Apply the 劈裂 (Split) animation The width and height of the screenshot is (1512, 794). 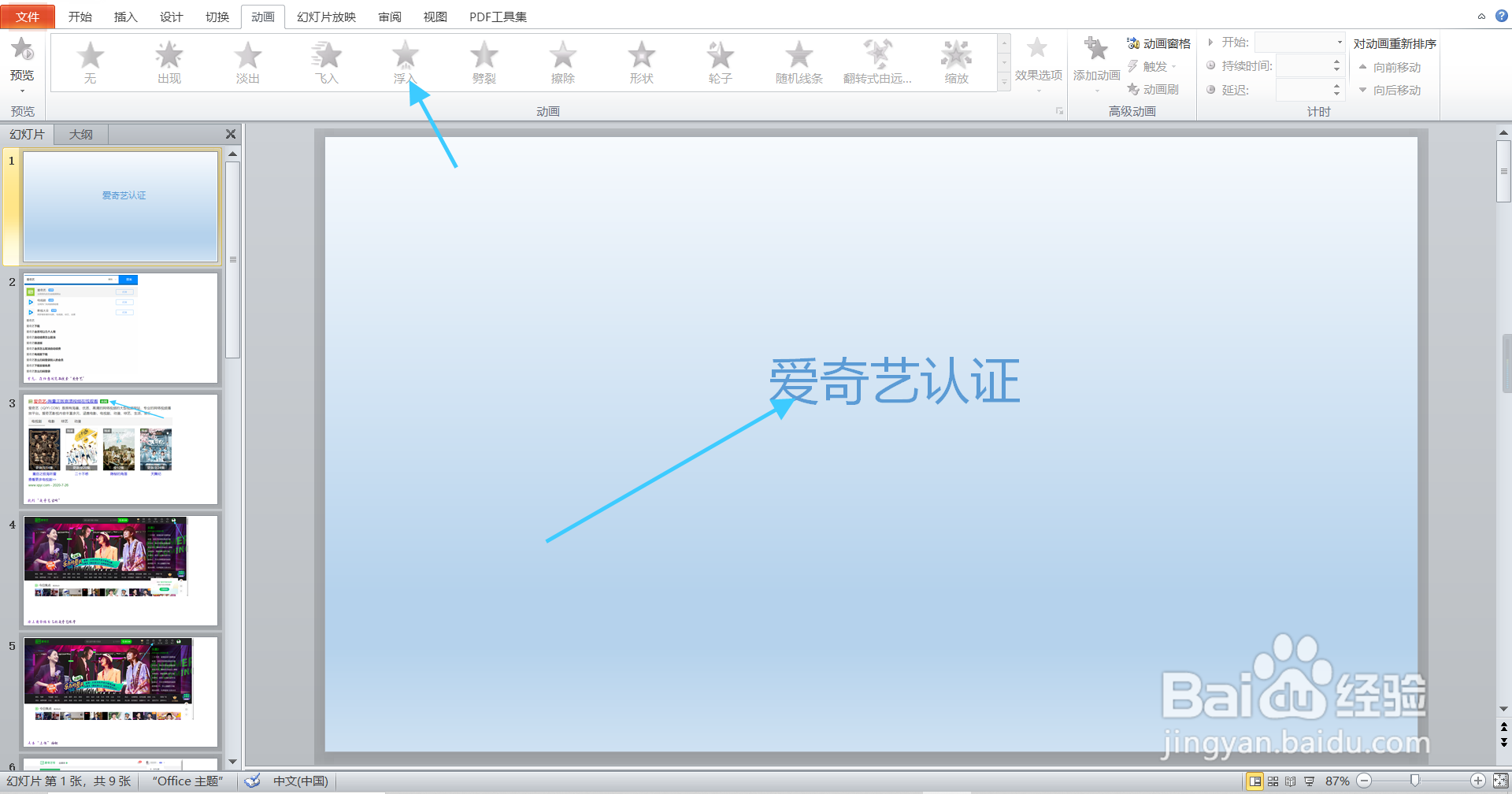click(484, 63)
